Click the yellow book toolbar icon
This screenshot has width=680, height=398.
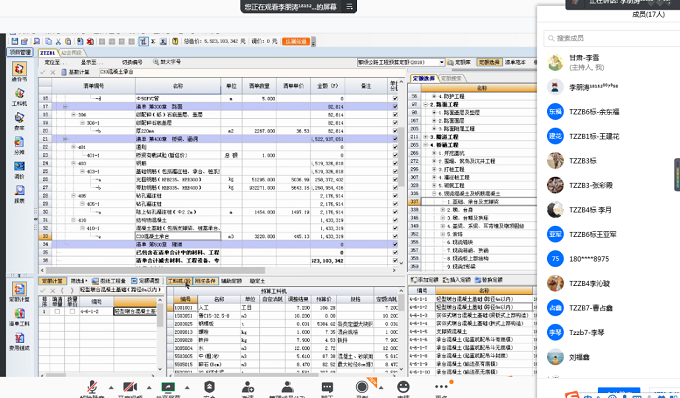175,41
